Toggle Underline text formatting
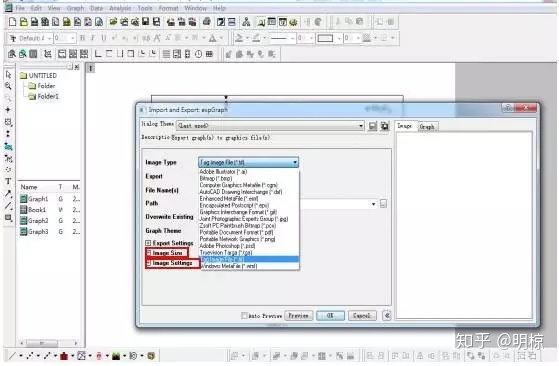The image size is (559, 366). pyautogui.click(x=104, y=38)
